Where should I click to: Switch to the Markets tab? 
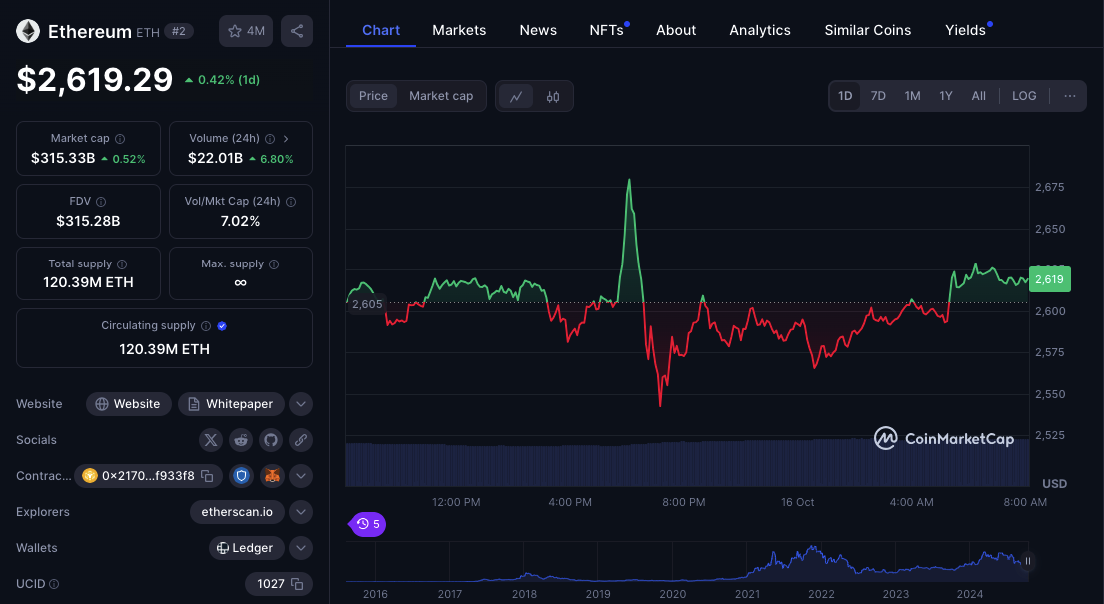(x=459, y=30)
